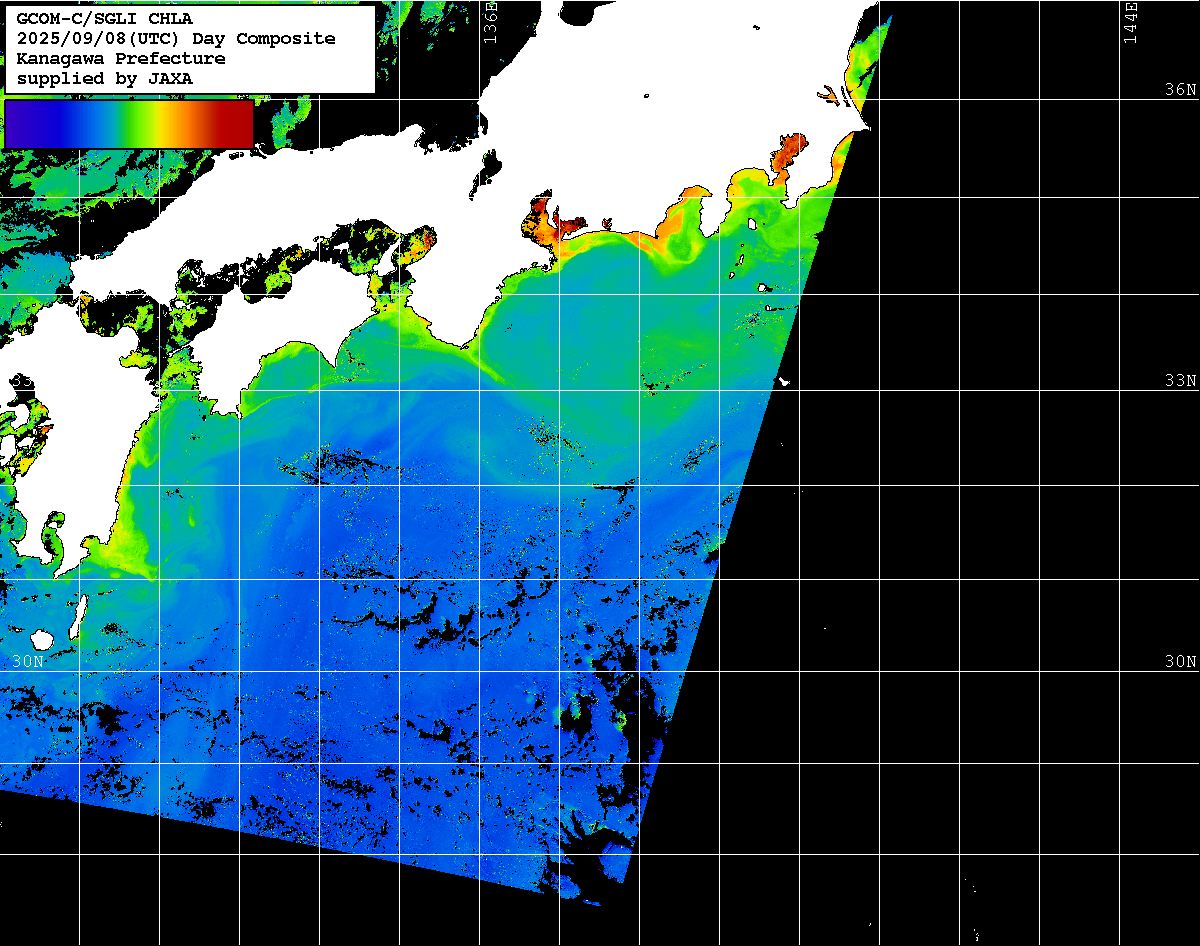The height and width of the screenshot is (946, 1200).
Task: Click the "30N" latitude label on the left edge
Action: [x=29, y=661]
